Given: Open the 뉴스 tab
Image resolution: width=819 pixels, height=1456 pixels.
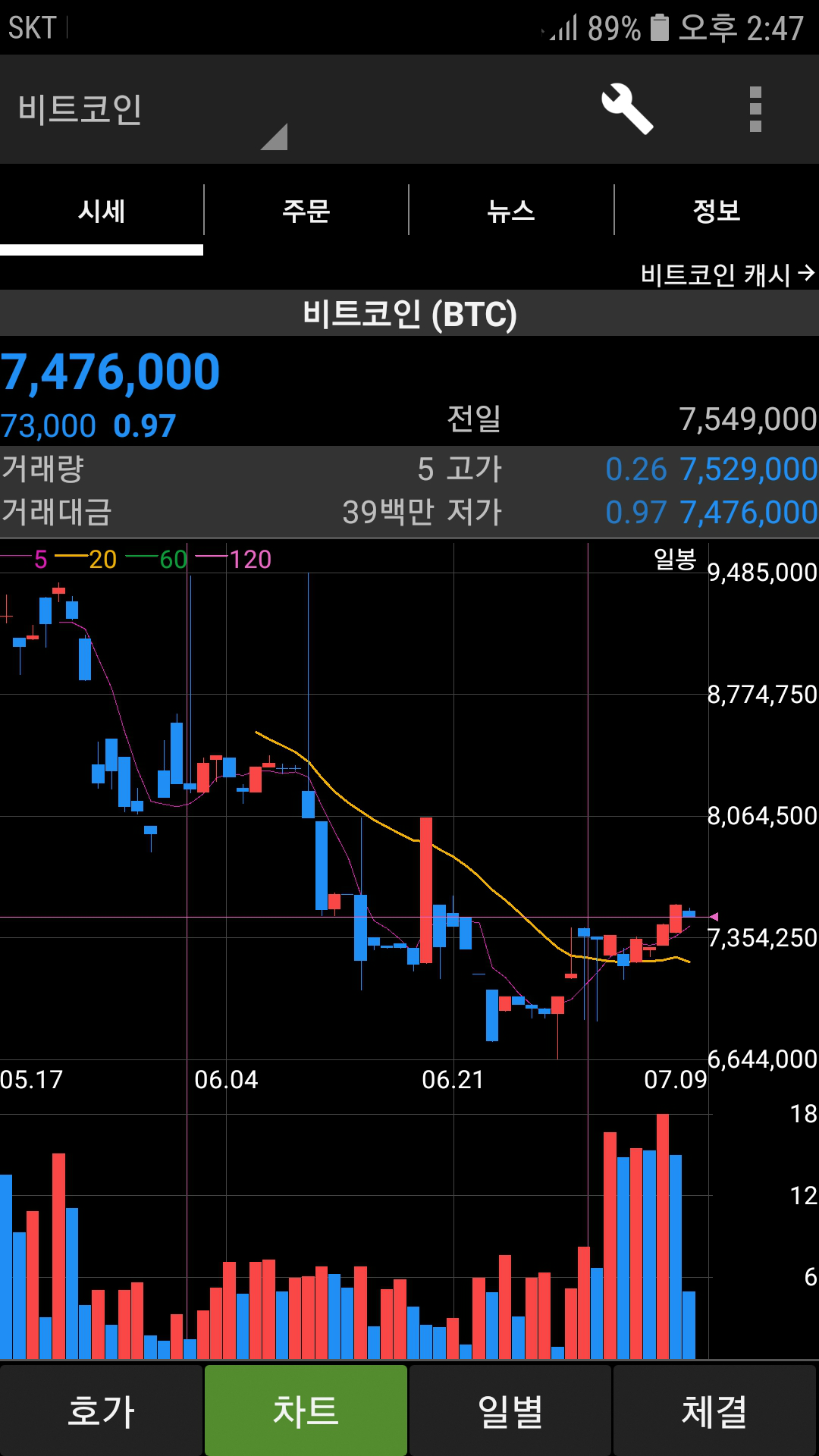Looking at the screenshot, I should point(511,210).
